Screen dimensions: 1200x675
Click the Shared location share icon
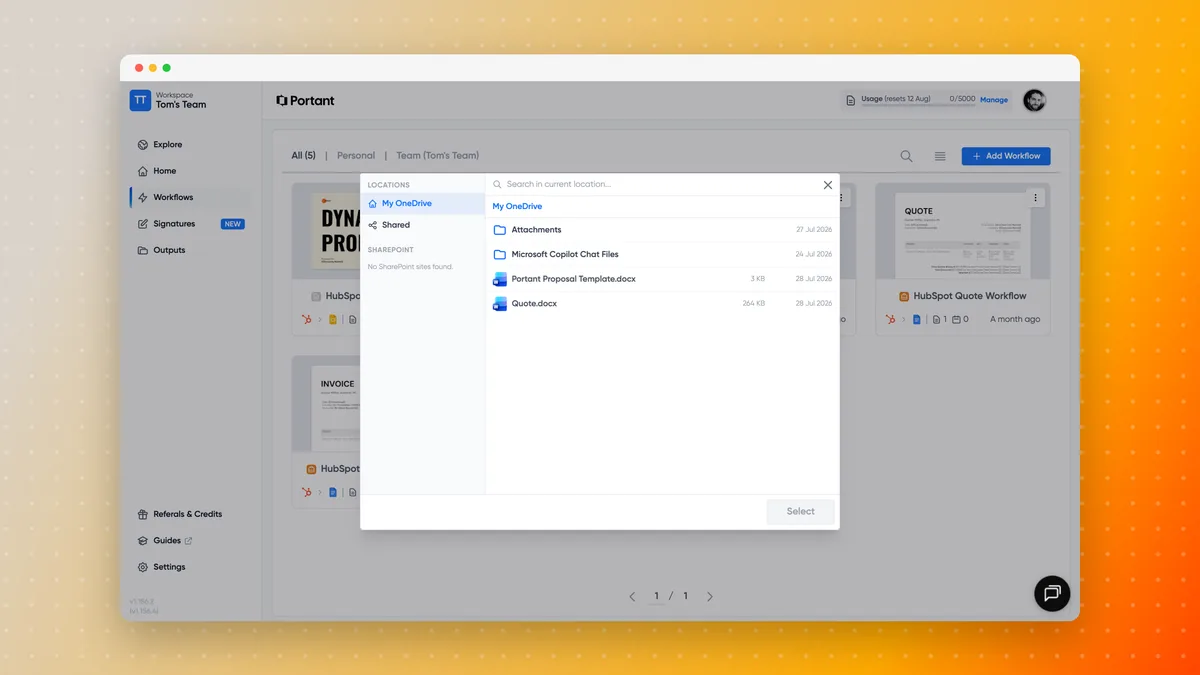coord(373,225)
